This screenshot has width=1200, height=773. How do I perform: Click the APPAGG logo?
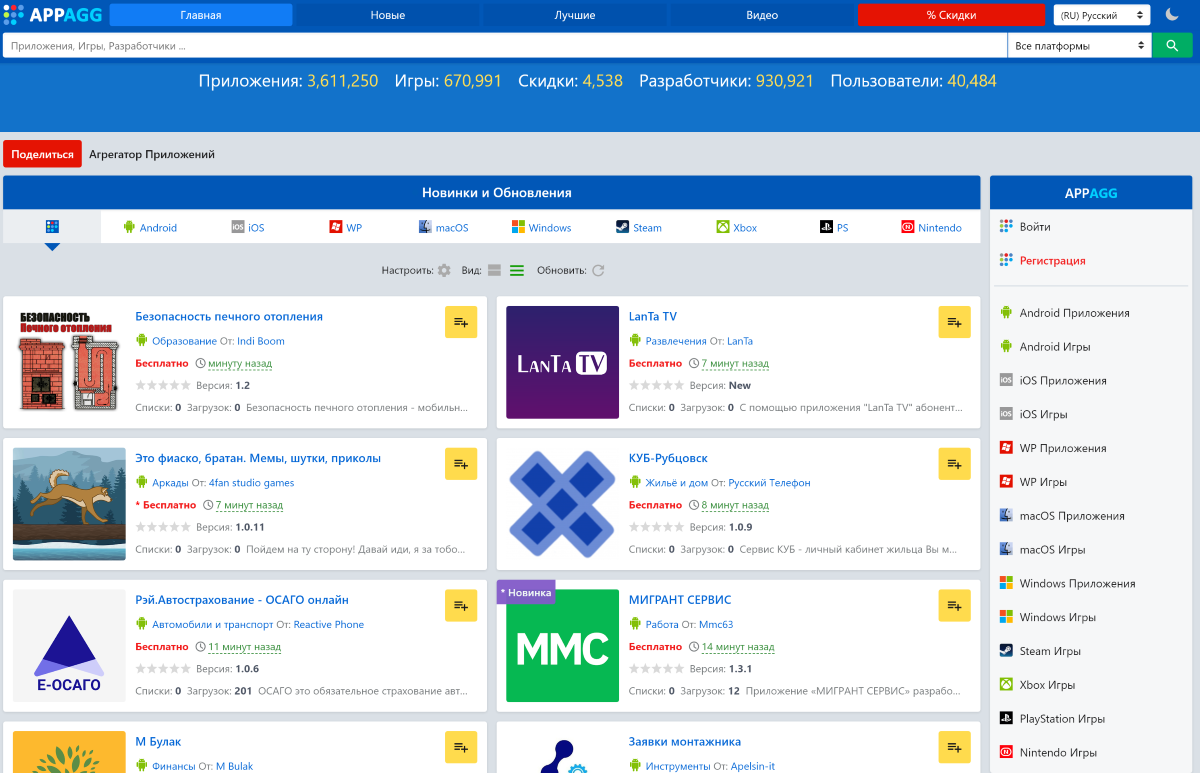[52, 14]
